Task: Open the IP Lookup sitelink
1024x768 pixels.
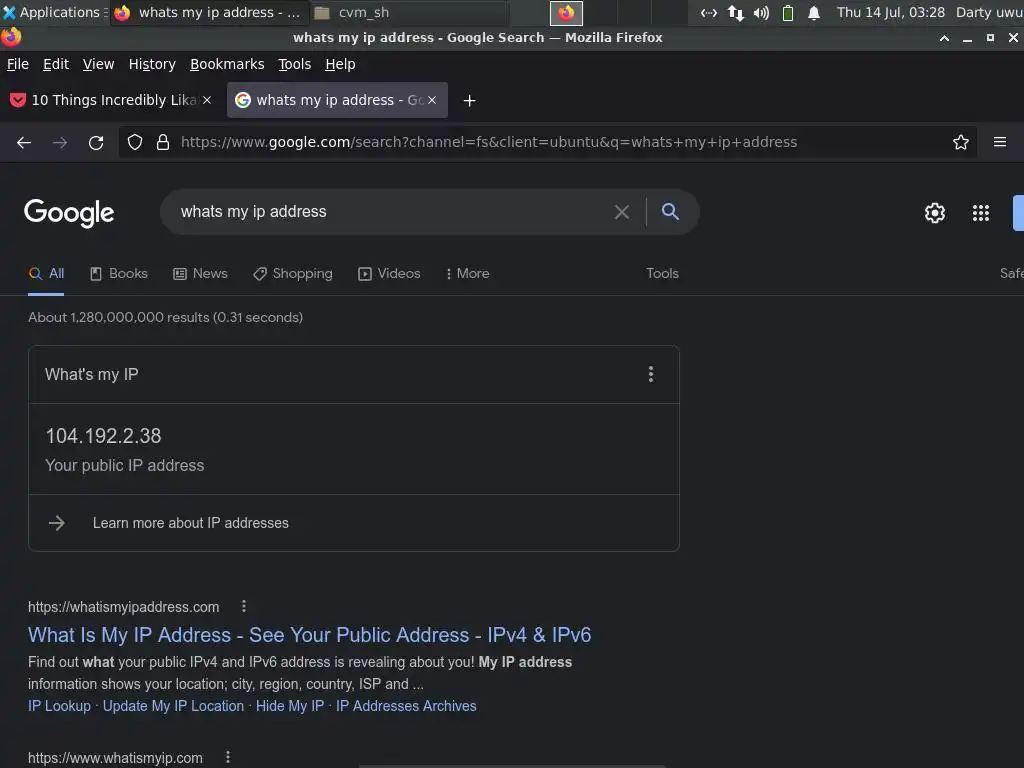Action: (59, 706)
